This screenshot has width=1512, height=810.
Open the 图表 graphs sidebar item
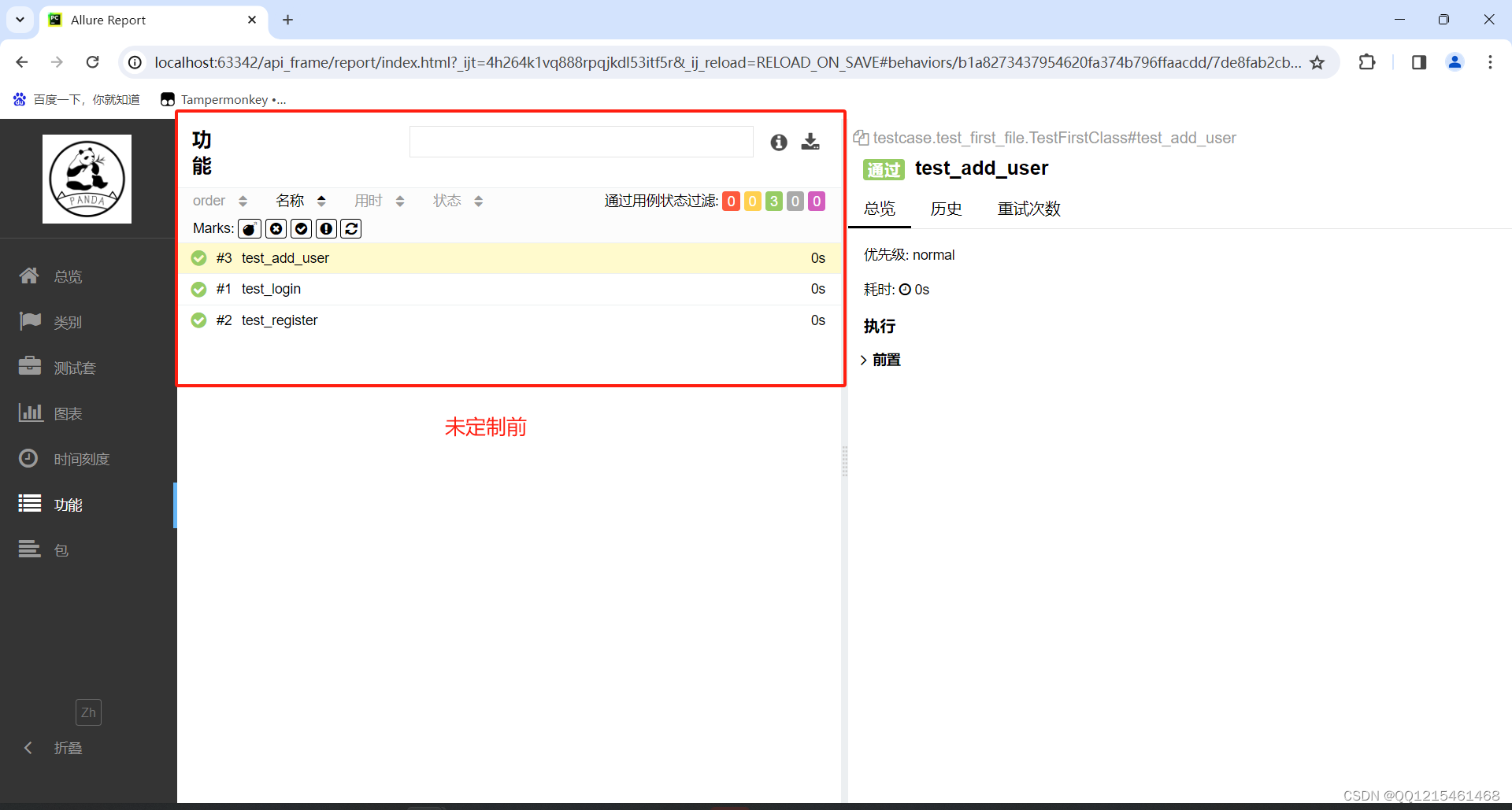(87, 413)
